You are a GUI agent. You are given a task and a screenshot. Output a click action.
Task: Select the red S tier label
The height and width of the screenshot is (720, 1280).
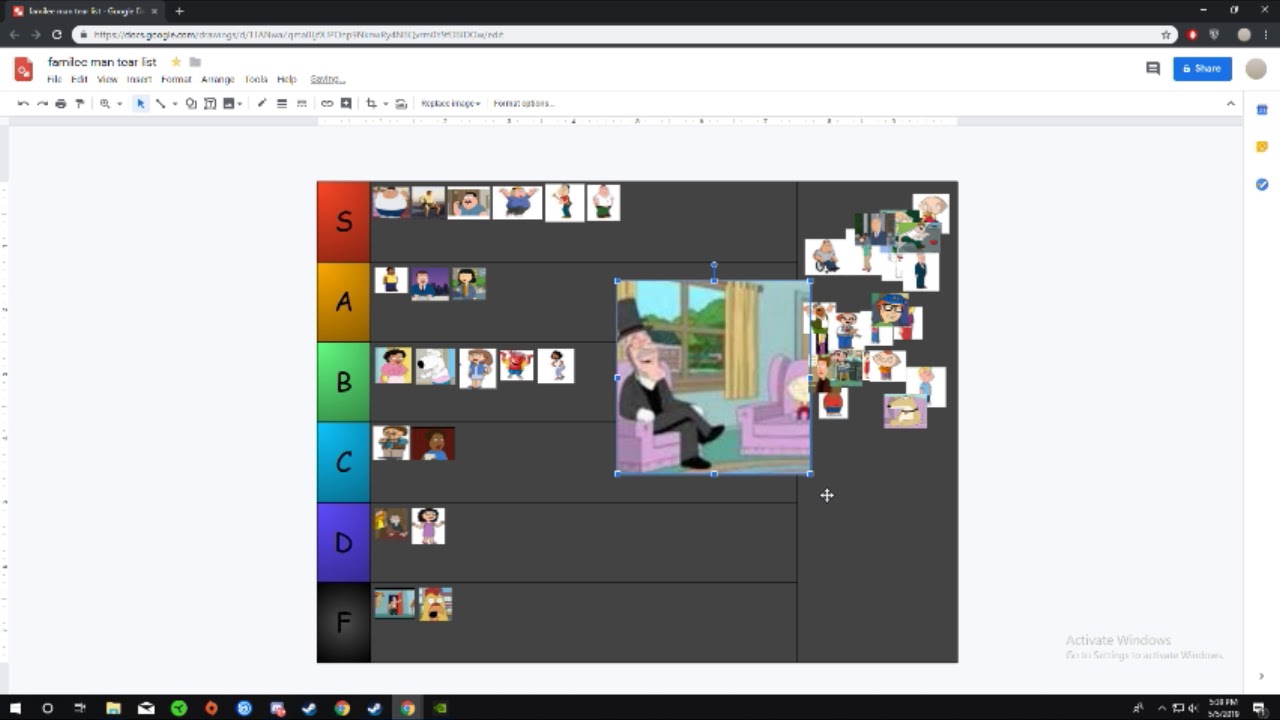click(343, 221)
